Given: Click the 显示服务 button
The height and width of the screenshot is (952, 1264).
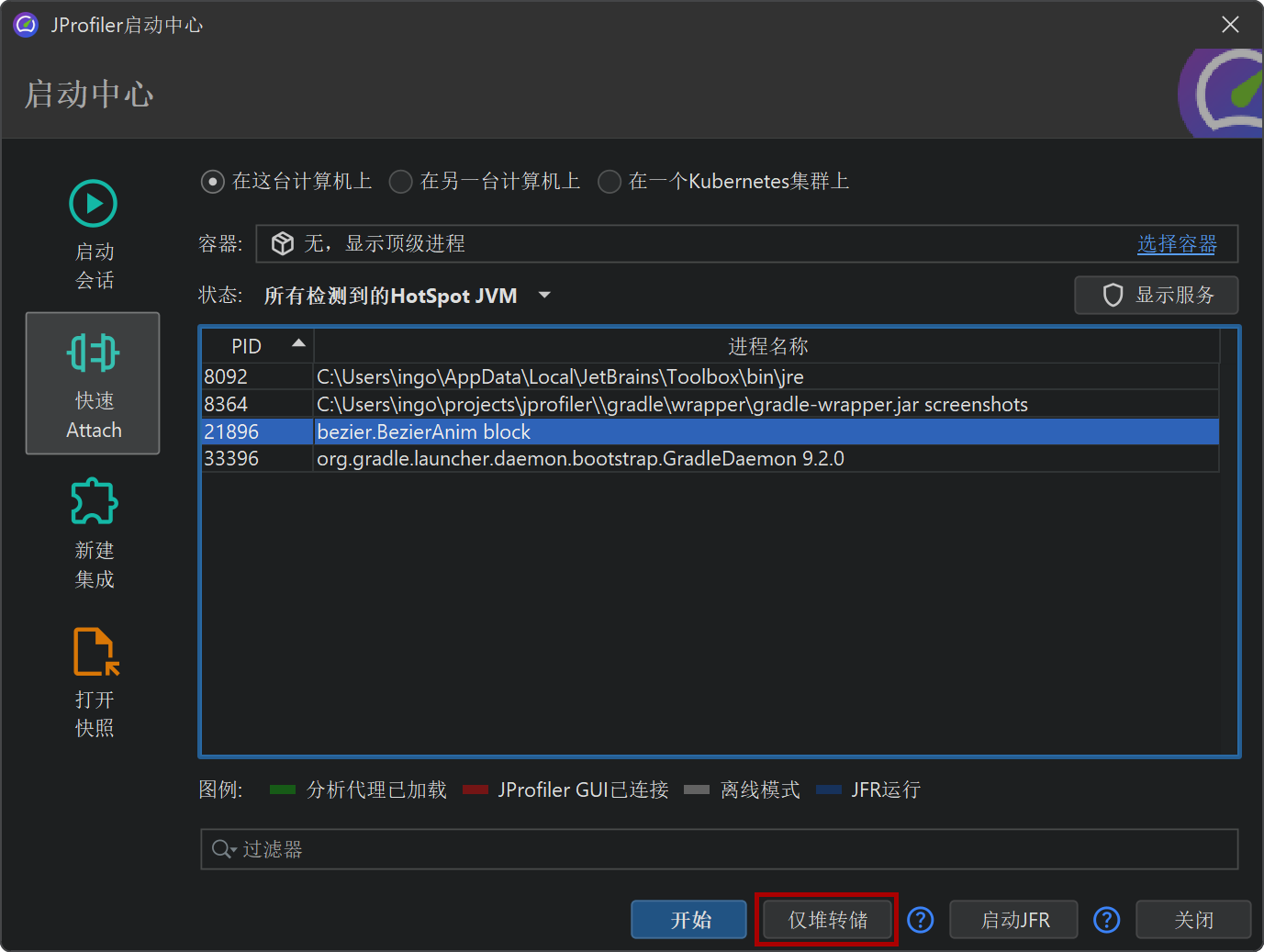Looking at the screenshot, I should [1157, 296].
